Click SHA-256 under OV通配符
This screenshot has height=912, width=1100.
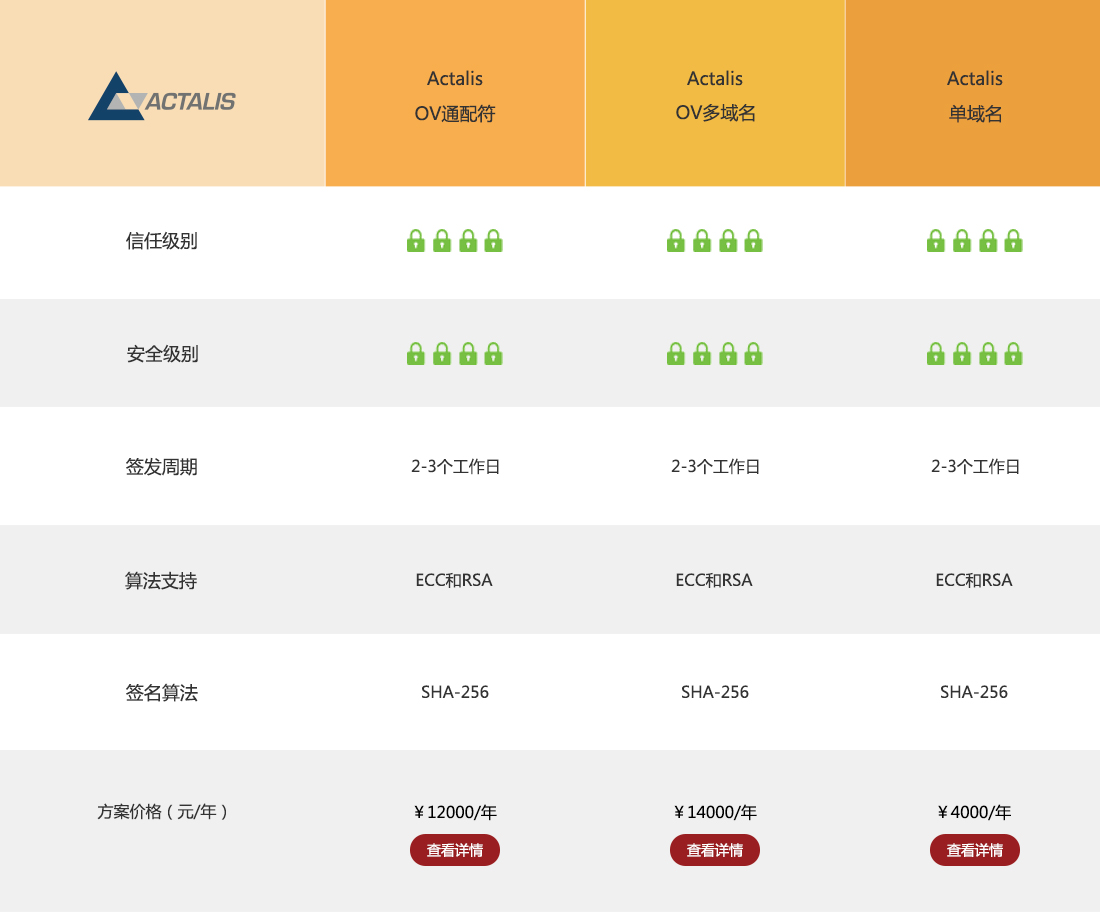pyautogui.click(x=455, y=692)
